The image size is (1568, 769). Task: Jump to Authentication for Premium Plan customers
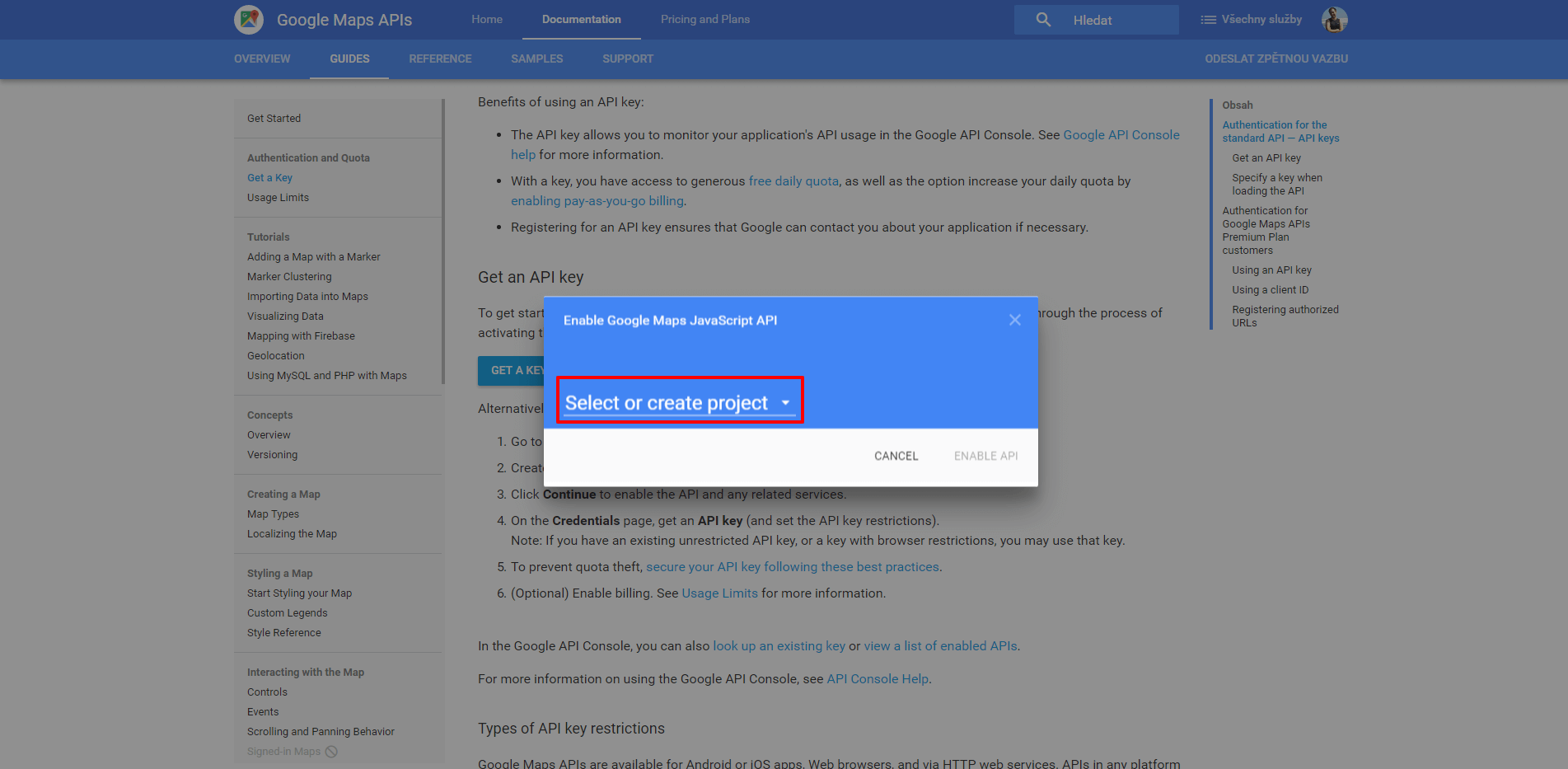[1266, 230]
